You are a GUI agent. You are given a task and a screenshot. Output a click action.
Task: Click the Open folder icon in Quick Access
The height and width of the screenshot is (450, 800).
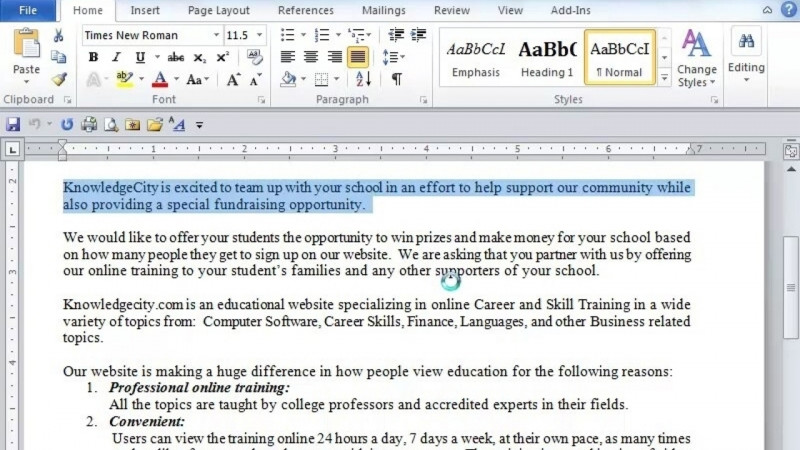pos(155,124)
